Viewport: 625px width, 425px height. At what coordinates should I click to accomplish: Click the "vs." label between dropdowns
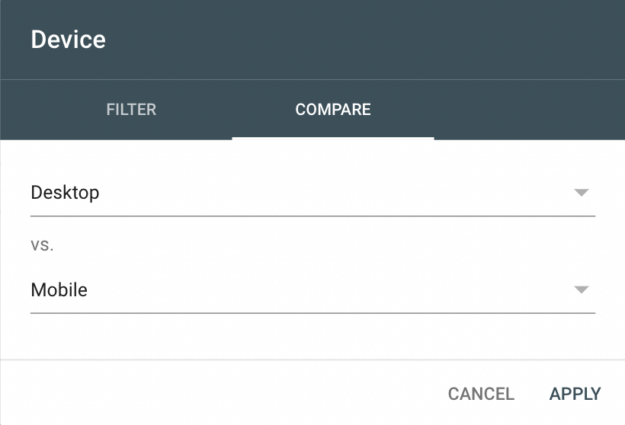(42, 243)
